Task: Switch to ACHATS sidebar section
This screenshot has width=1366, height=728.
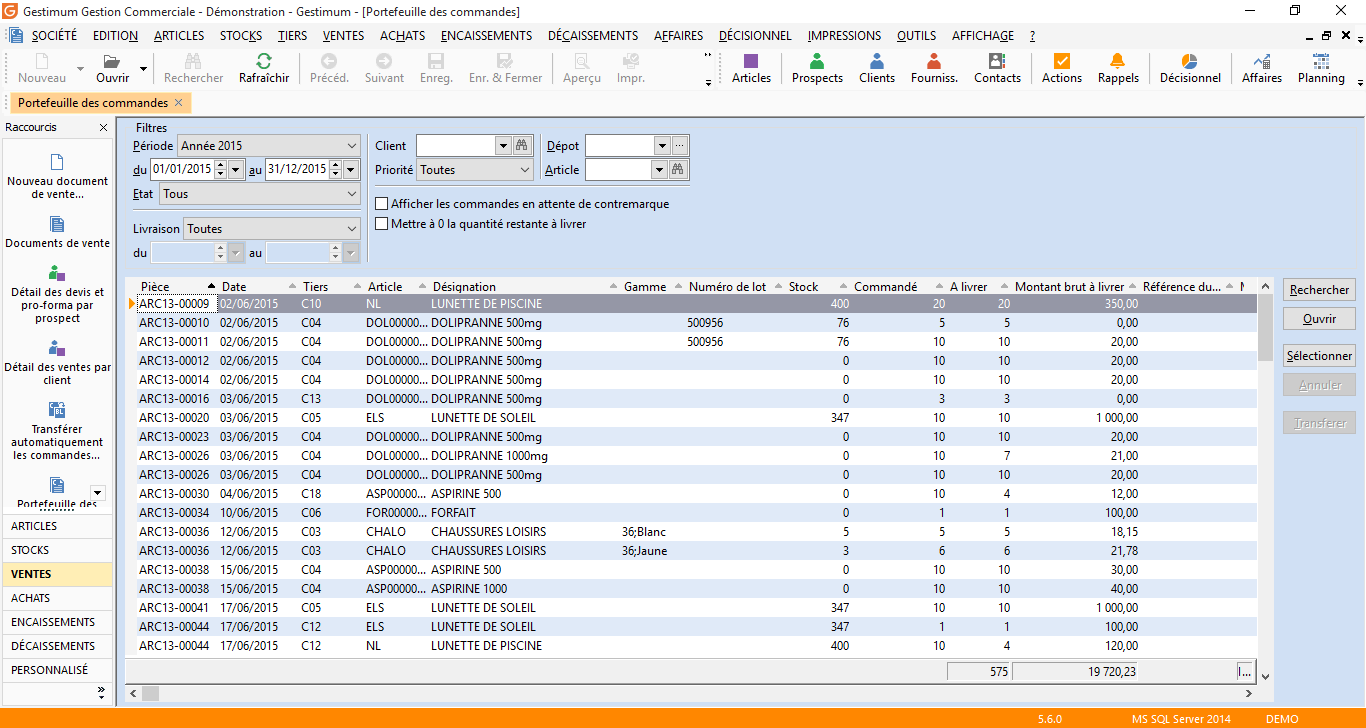Action: tap(57, 598)
